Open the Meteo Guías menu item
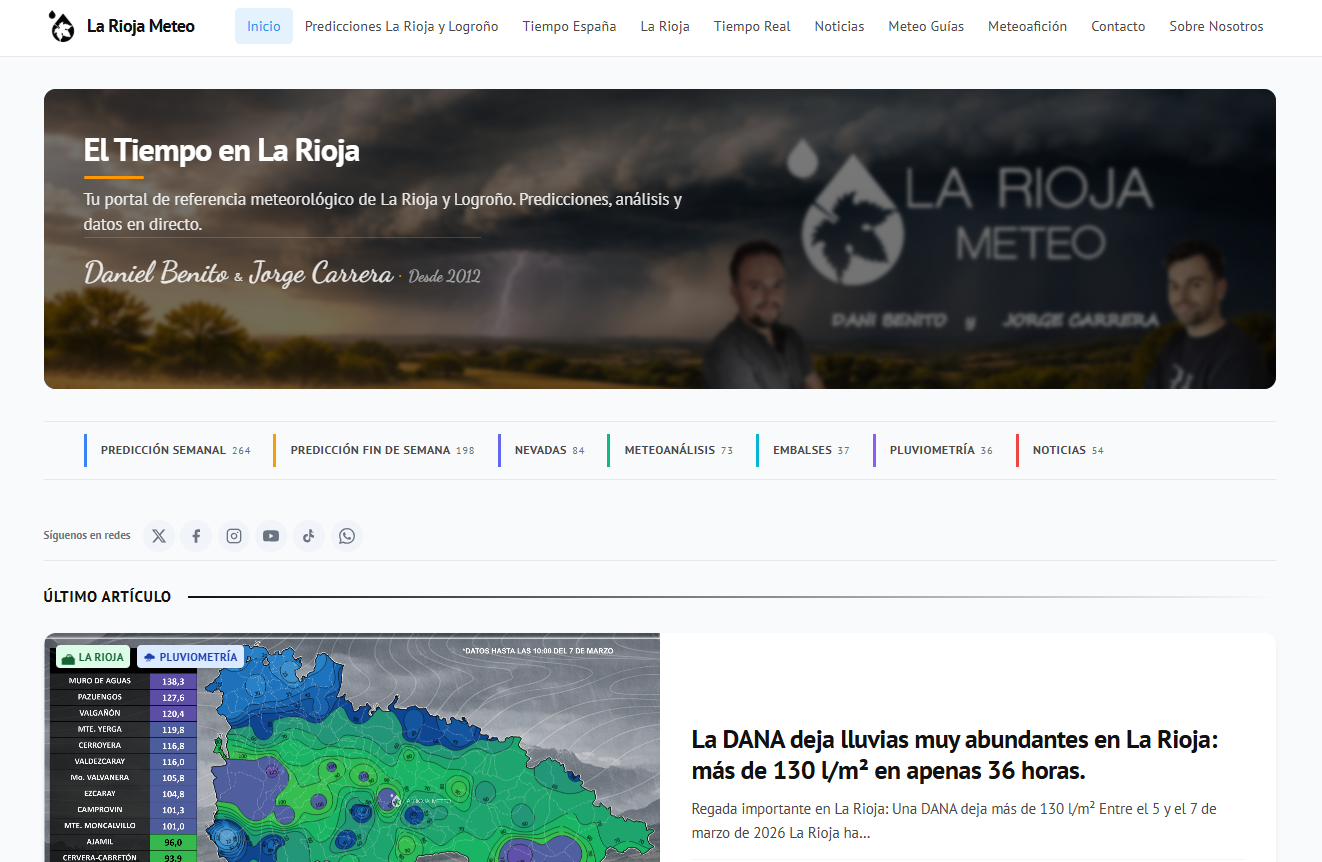This screenshot has height=862, width=1322. [x=926, y=26]
